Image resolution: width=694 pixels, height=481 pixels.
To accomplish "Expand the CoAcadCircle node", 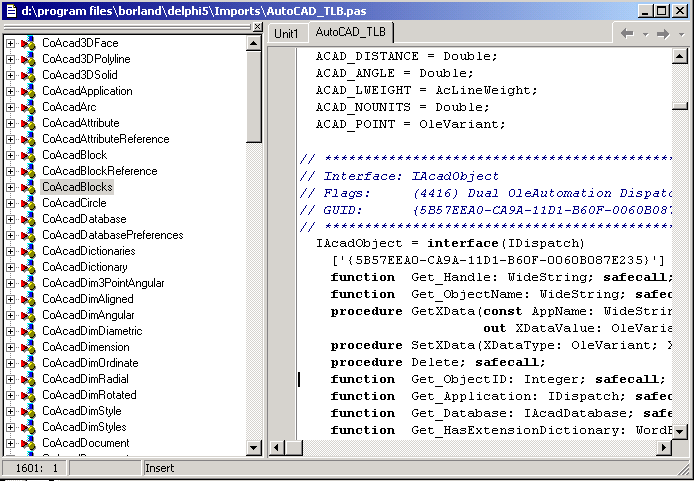I will click(10, 203).
